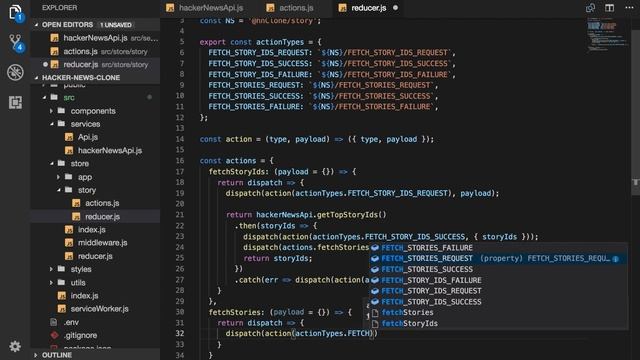Open the Manage gear menu
This screenshot has height=360, width=640.
[15, 346]
